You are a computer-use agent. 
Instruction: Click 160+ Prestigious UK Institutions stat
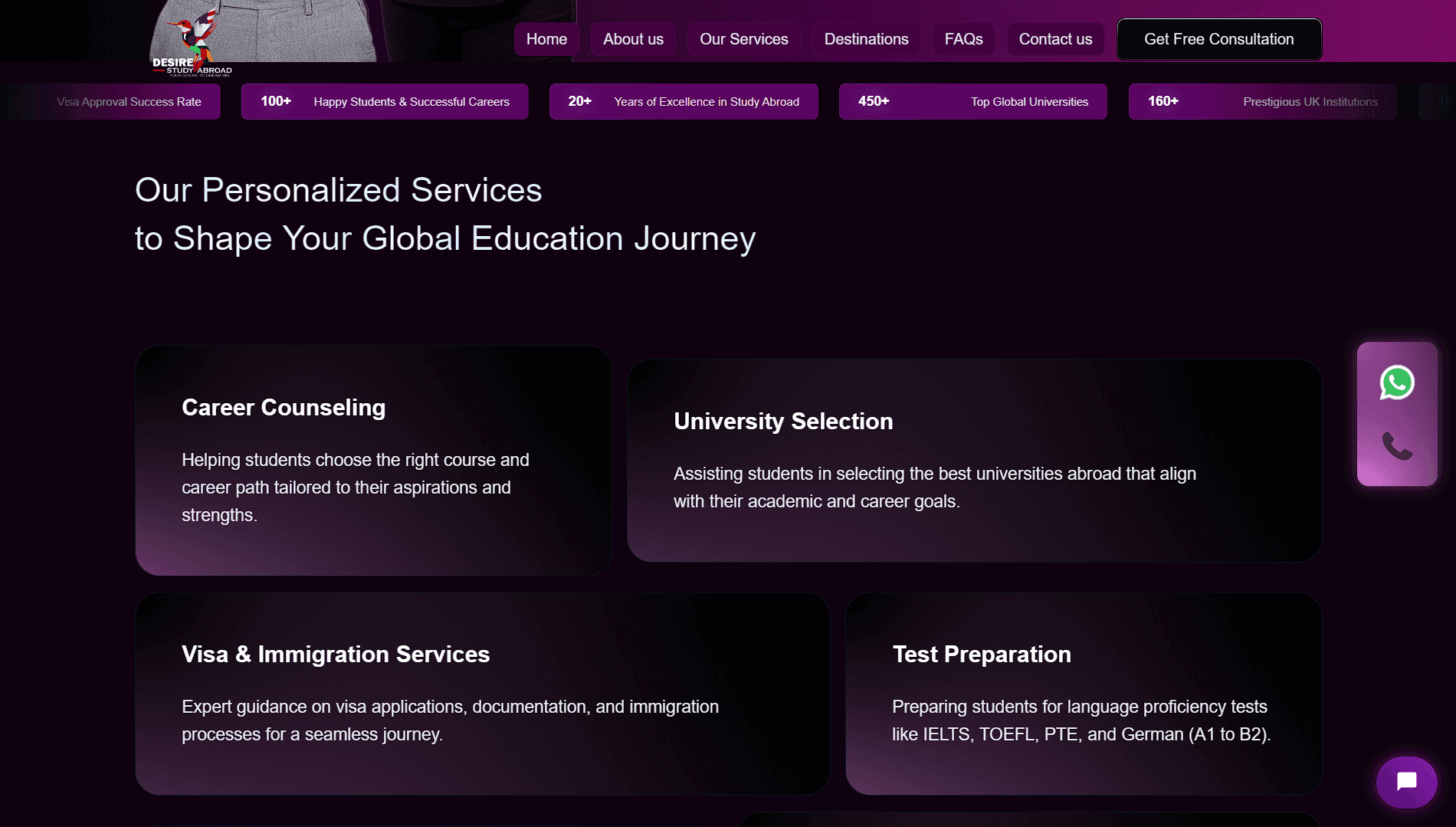[x=1263, y=101]
